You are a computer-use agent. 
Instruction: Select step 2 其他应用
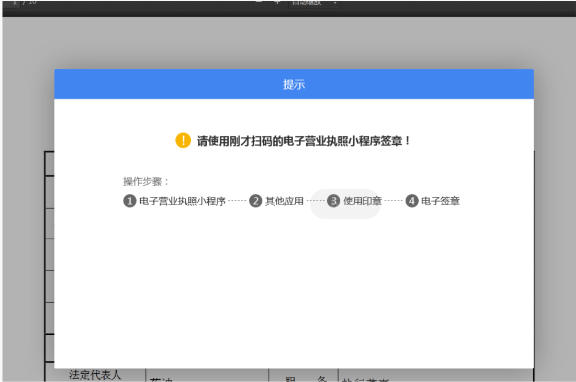(277, 201)
